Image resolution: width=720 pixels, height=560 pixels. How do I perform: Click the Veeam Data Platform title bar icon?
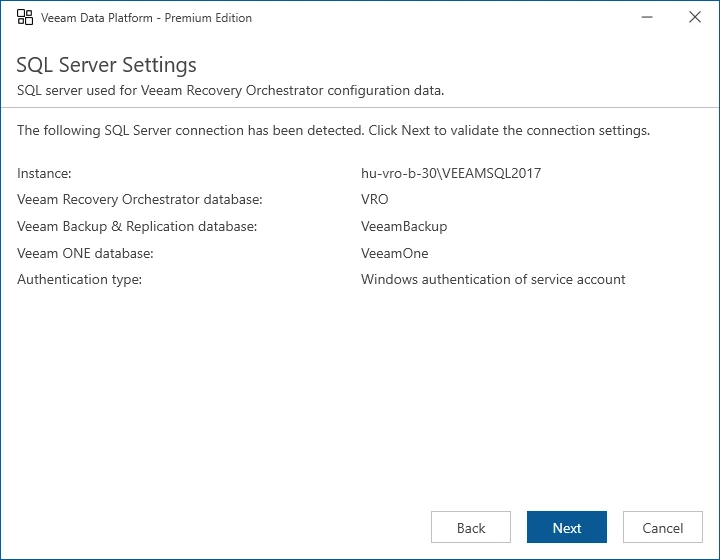coord(25,17)
